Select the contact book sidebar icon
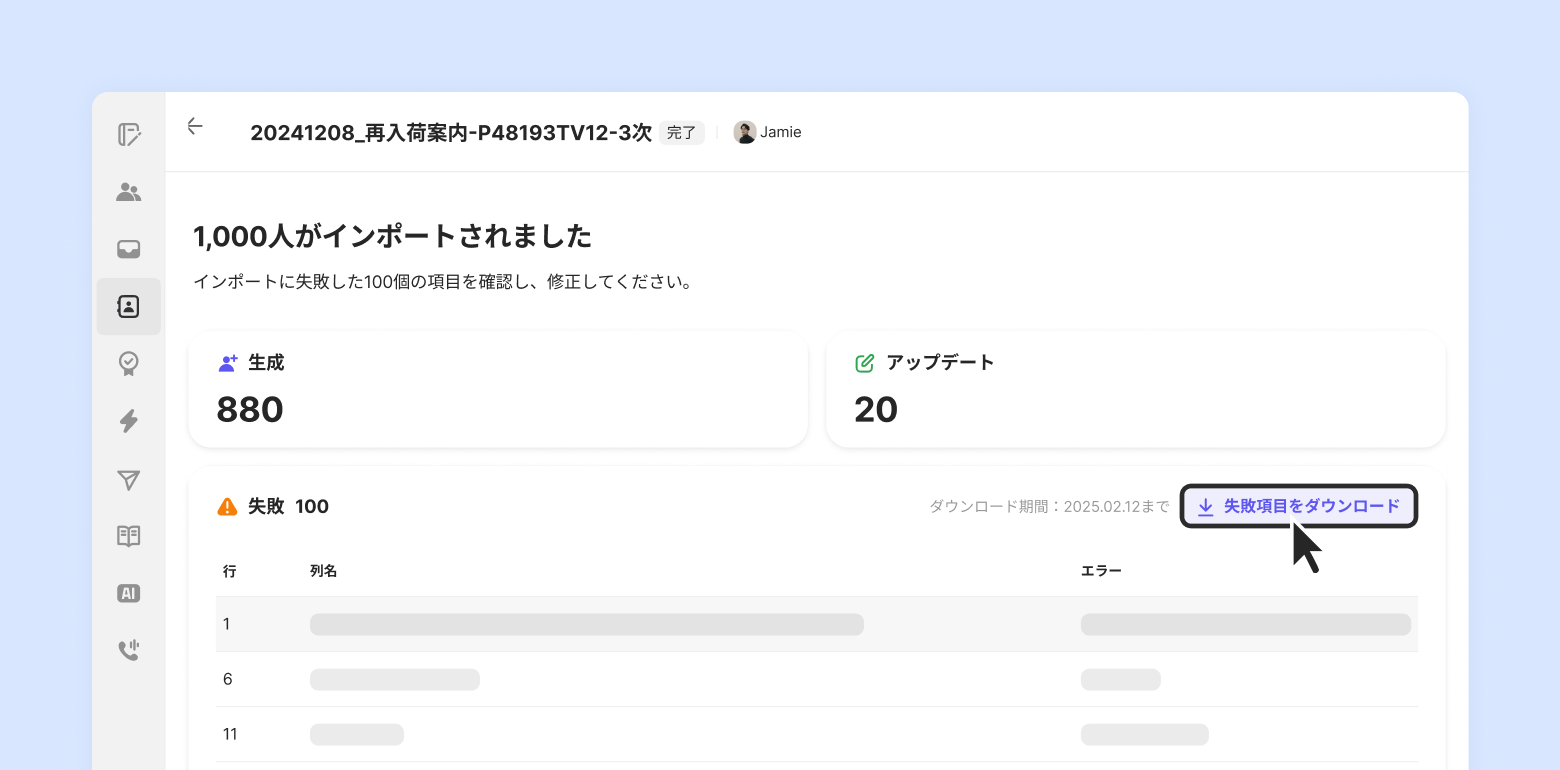The width and height of the screenshot is (1560, 770). pyautogui.click(x=129, y=306)
